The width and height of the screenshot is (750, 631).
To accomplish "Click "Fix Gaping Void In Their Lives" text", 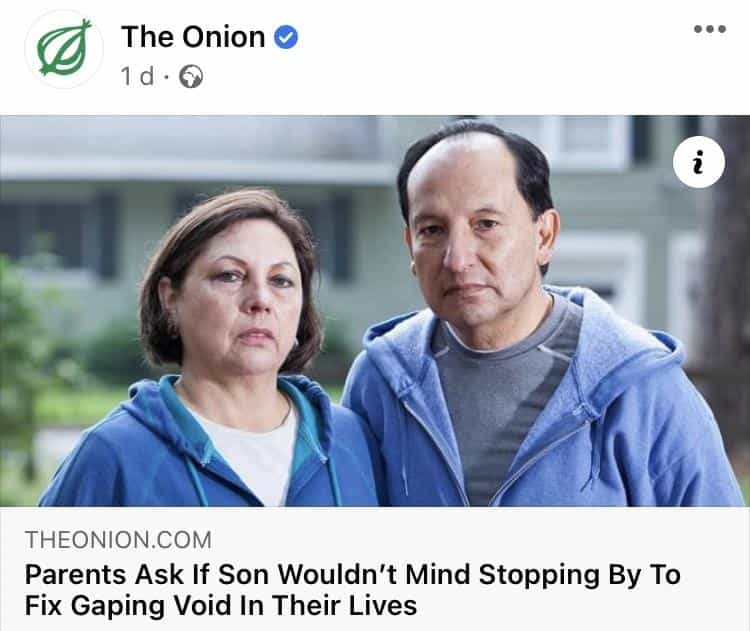I will click(220, 606).
